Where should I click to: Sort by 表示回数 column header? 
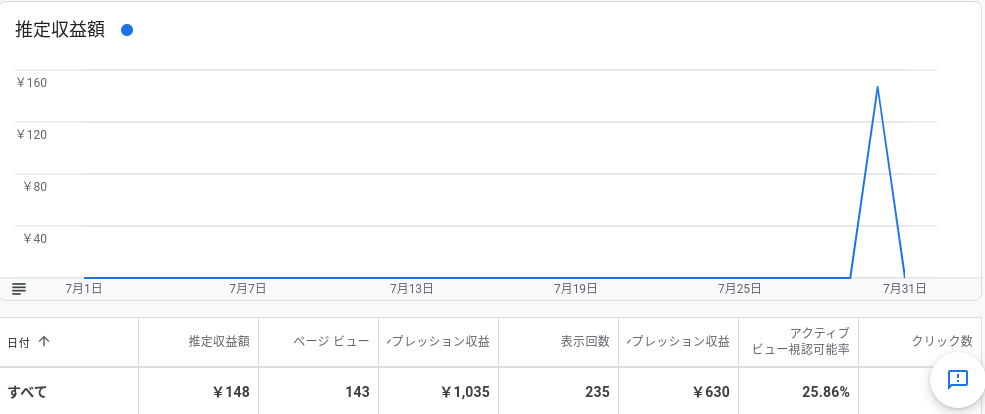coord(585,342)
